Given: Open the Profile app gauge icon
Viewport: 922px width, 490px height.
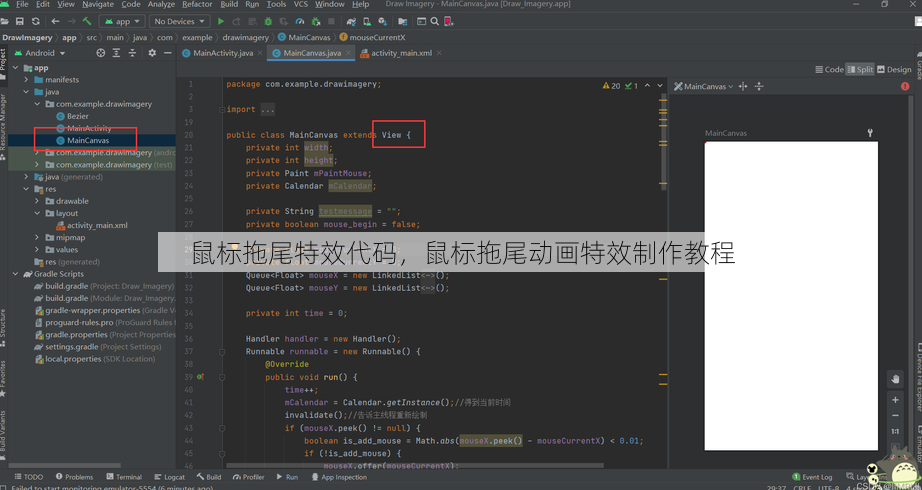Looking at the screenshot, I should pos(300,21).
